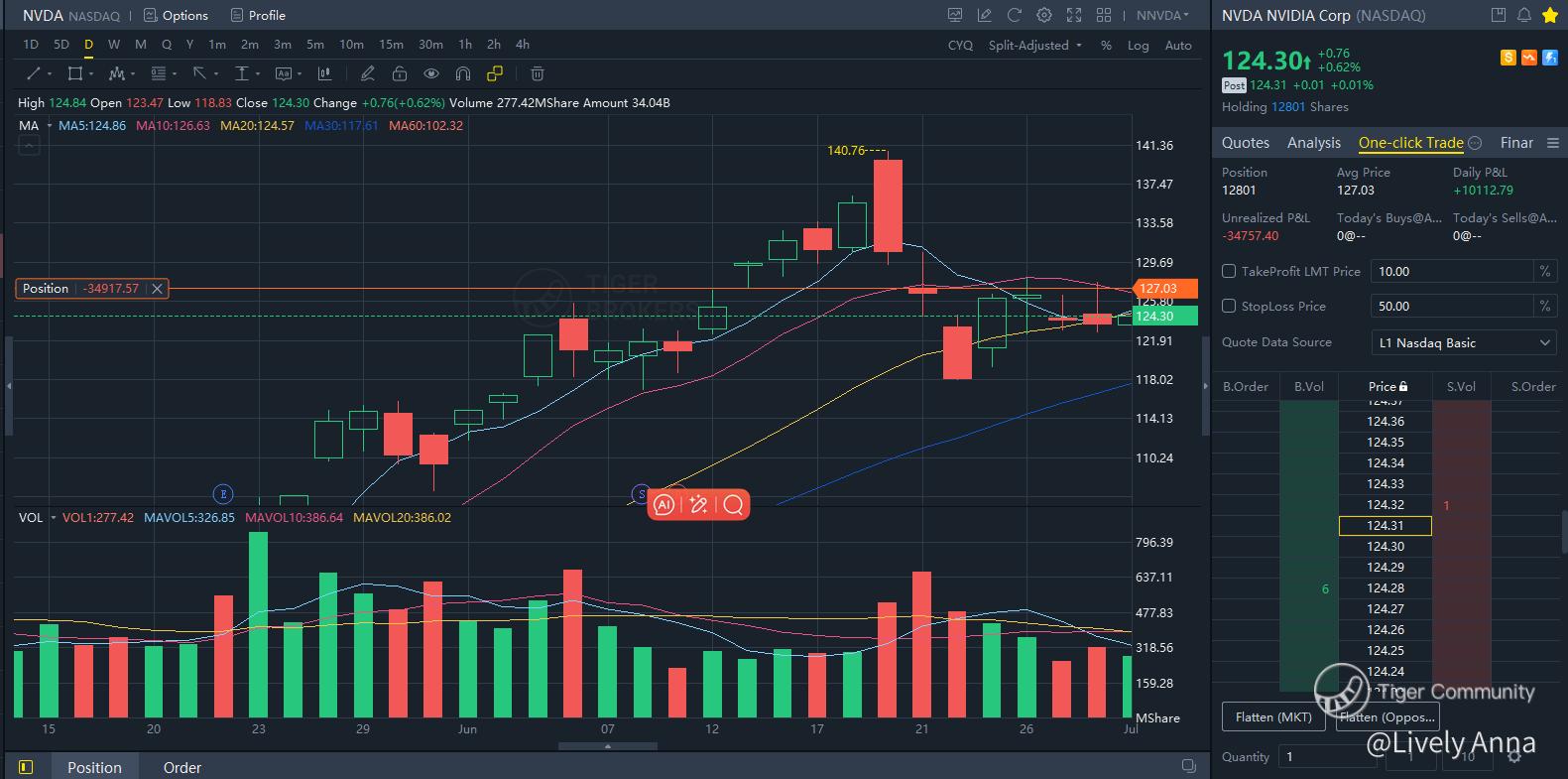Open chart settings gear

click(1043, 15)
